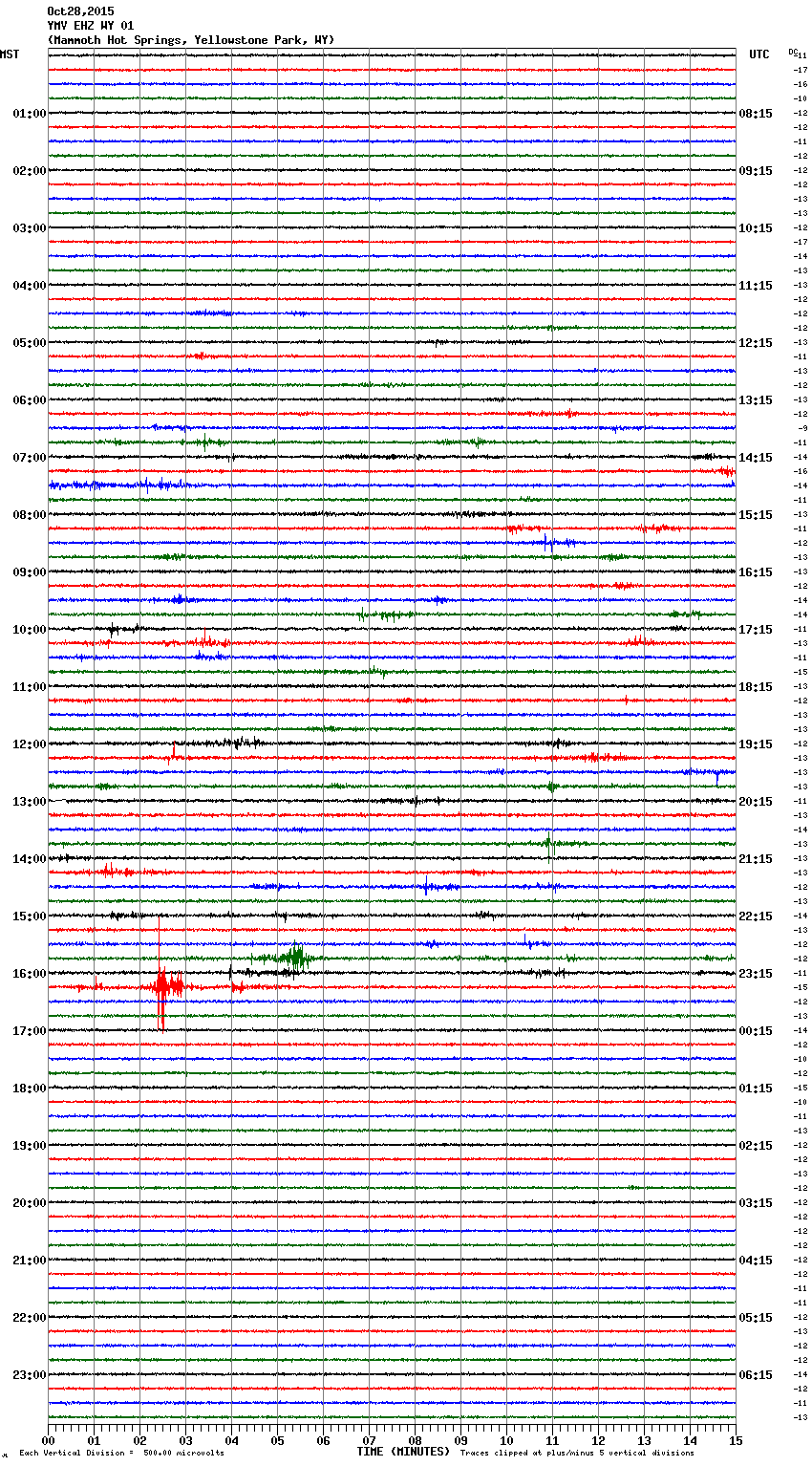
Task: Select the 16:00 MST time label
Action: 30,974
